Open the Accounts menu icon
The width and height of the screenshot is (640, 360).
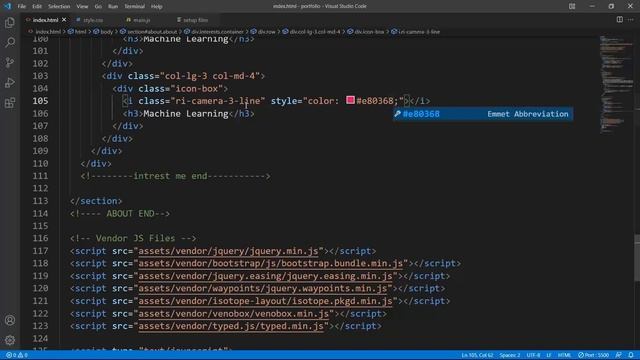click(10, 320)
